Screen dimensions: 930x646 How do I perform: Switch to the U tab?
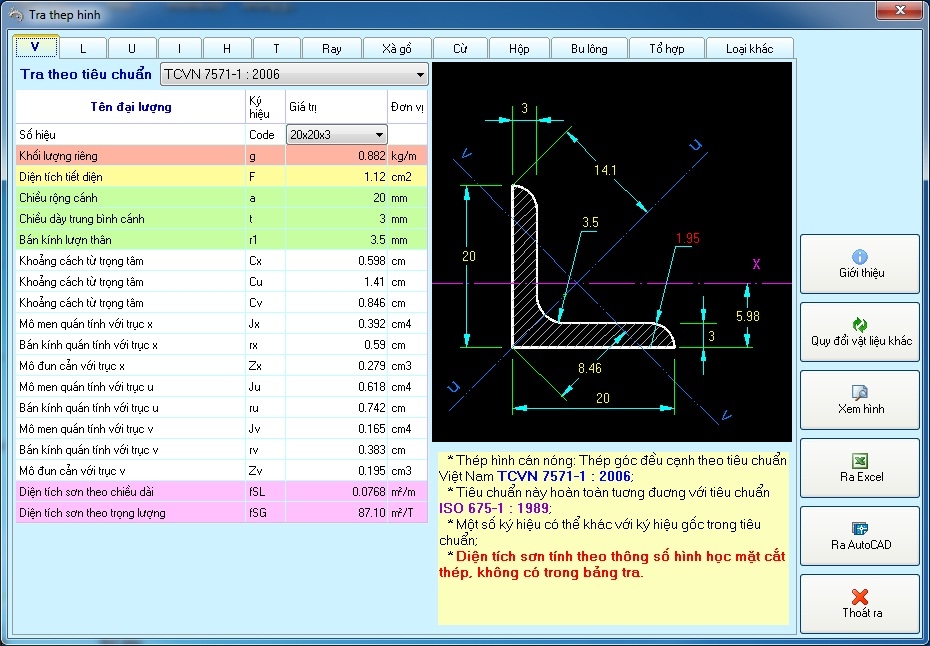pyautogui.click(x=132, y=49)
